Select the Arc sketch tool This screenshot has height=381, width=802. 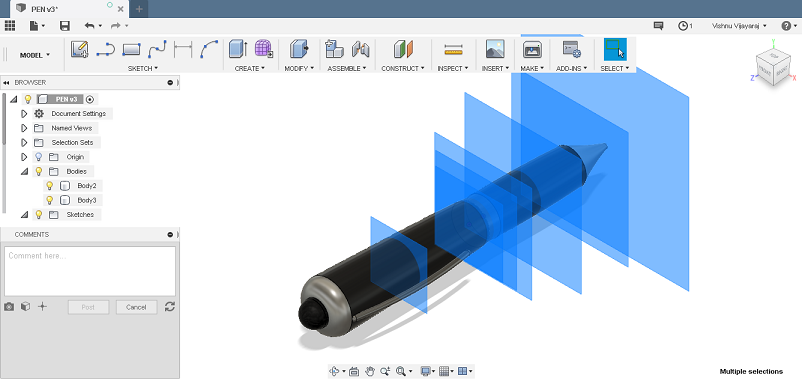[x=209, y=49]
